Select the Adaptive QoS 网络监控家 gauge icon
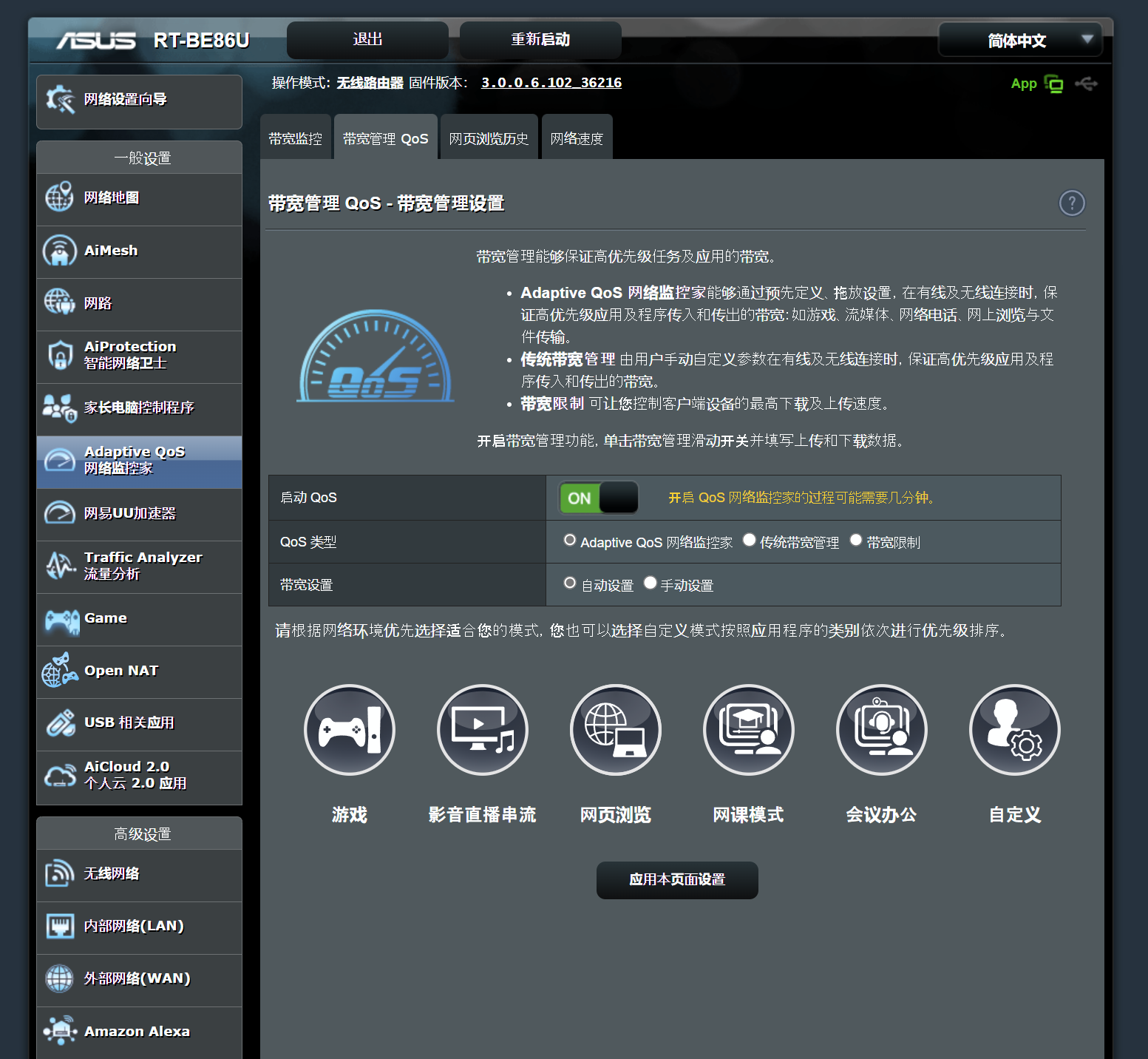 [x=59, y=460]
